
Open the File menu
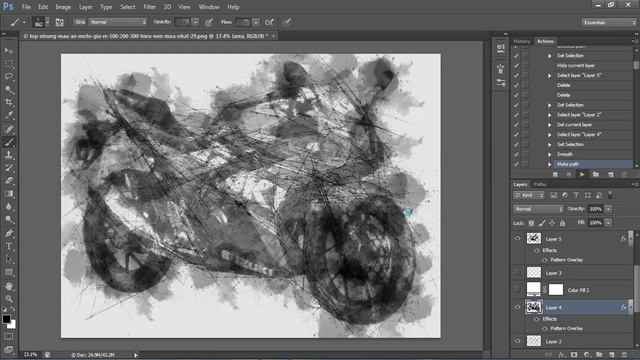pyautogui.click(x=26, y=7)
